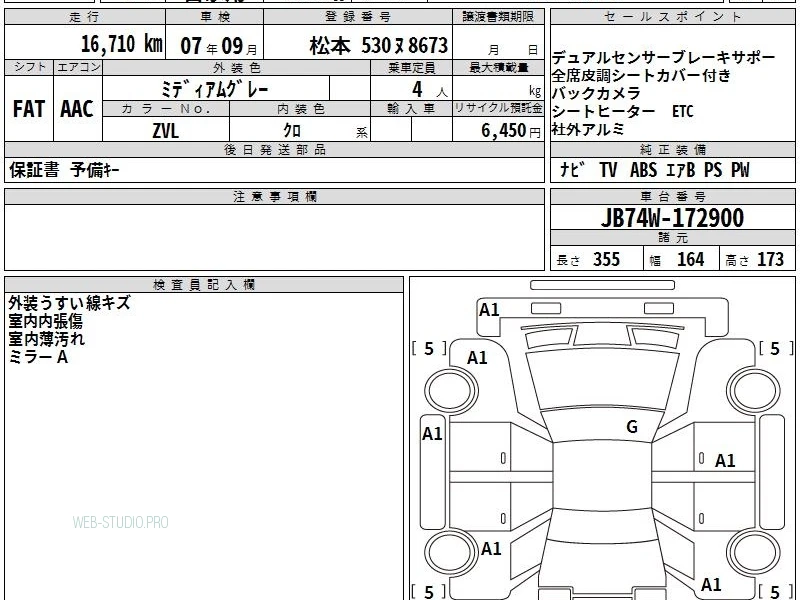Image resolution: width=800 pixels, height=600 pixels.
Task: Select the mileage value 16,710 km
Action: tap(121, 44)
